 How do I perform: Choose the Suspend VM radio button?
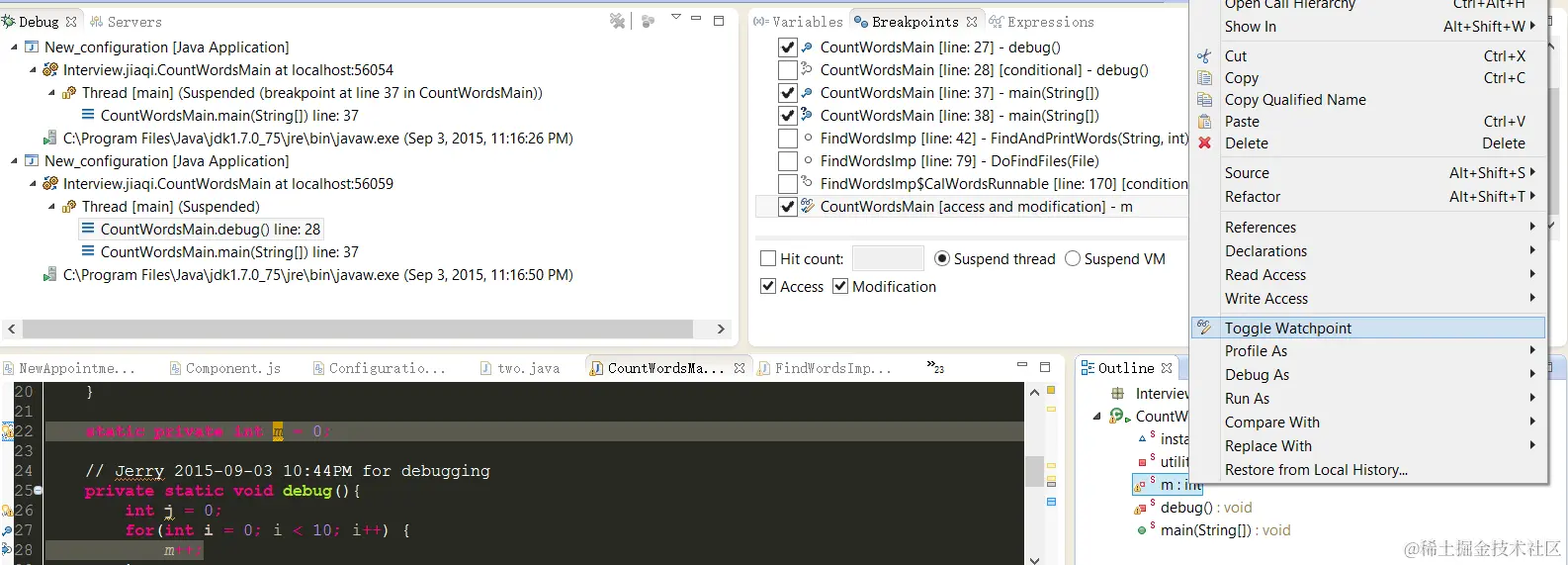point(1073,259)
